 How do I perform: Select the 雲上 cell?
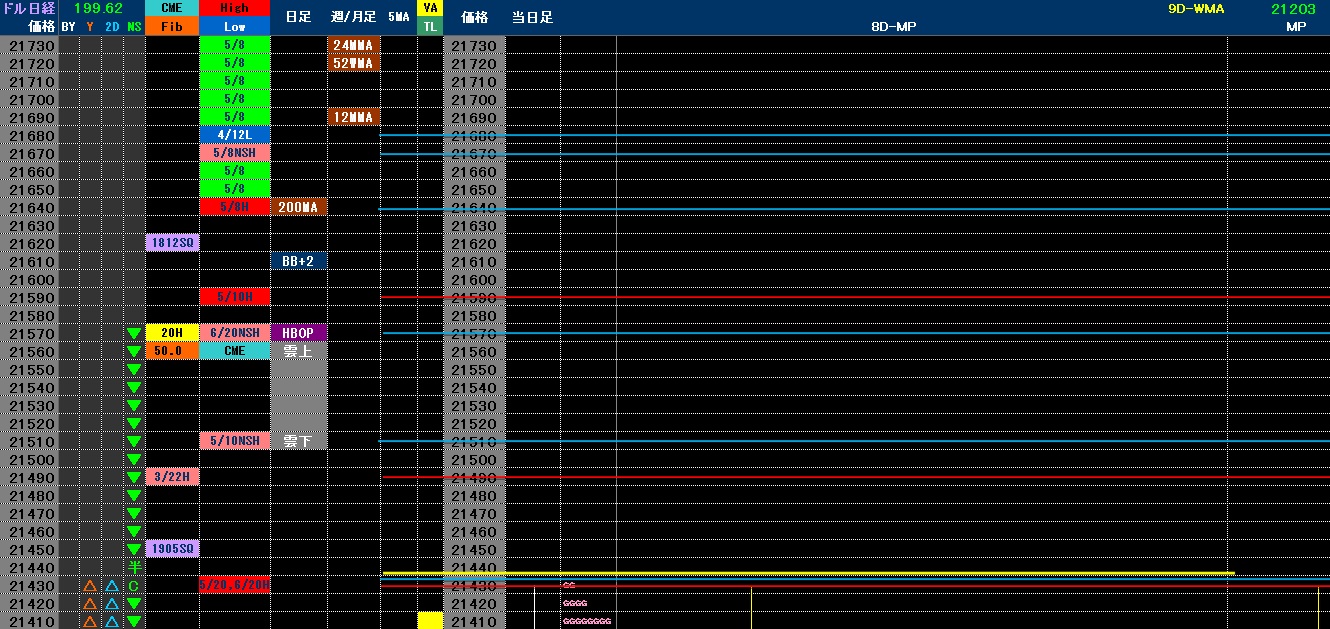pos(298,351)
